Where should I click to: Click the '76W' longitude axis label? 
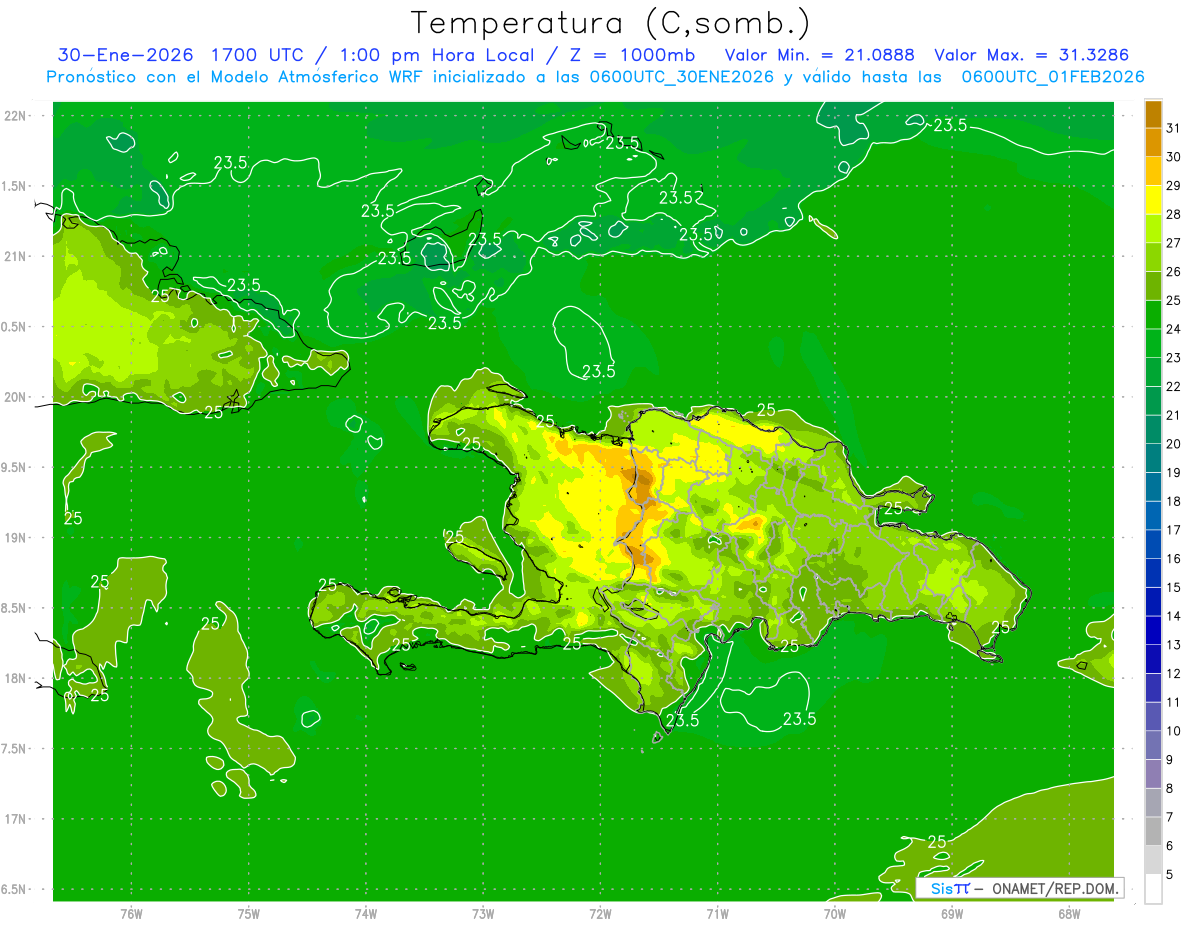point(131,914)
